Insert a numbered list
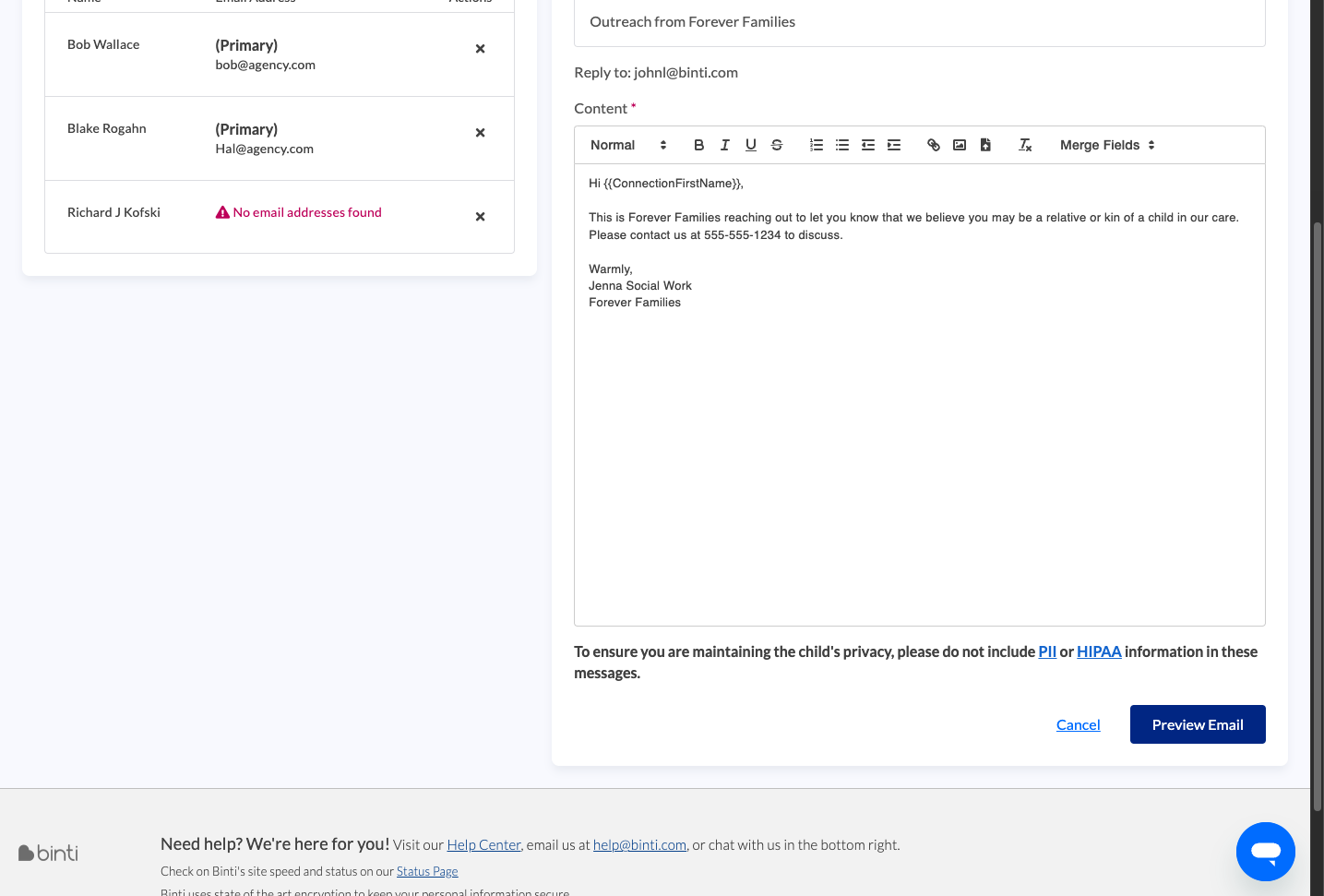 click(817, 145)
